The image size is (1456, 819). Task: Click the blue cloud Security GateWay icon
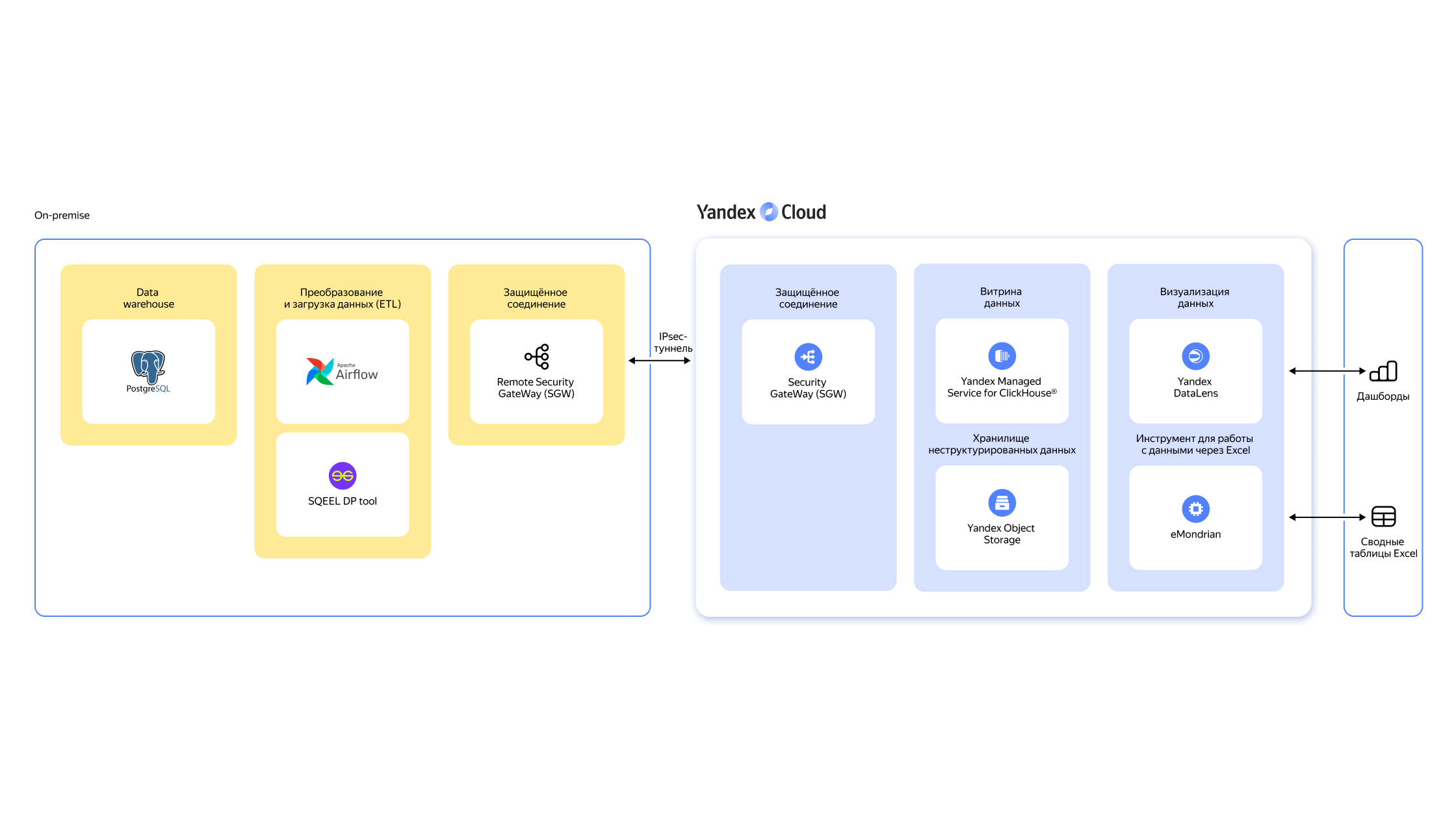pyautogui.click(x=808, y=357)
